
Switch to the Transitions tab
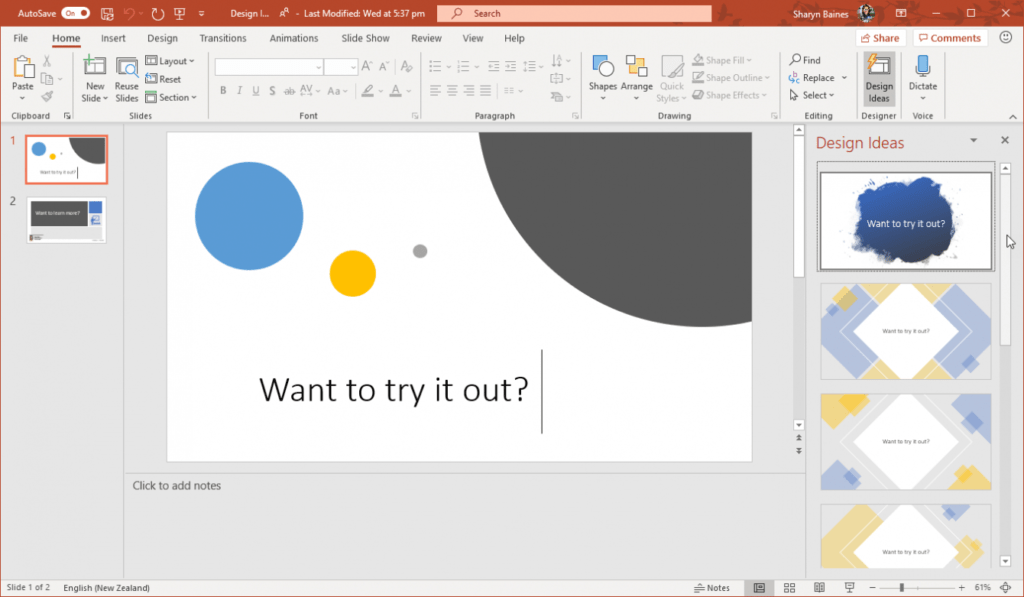point(222,38)
